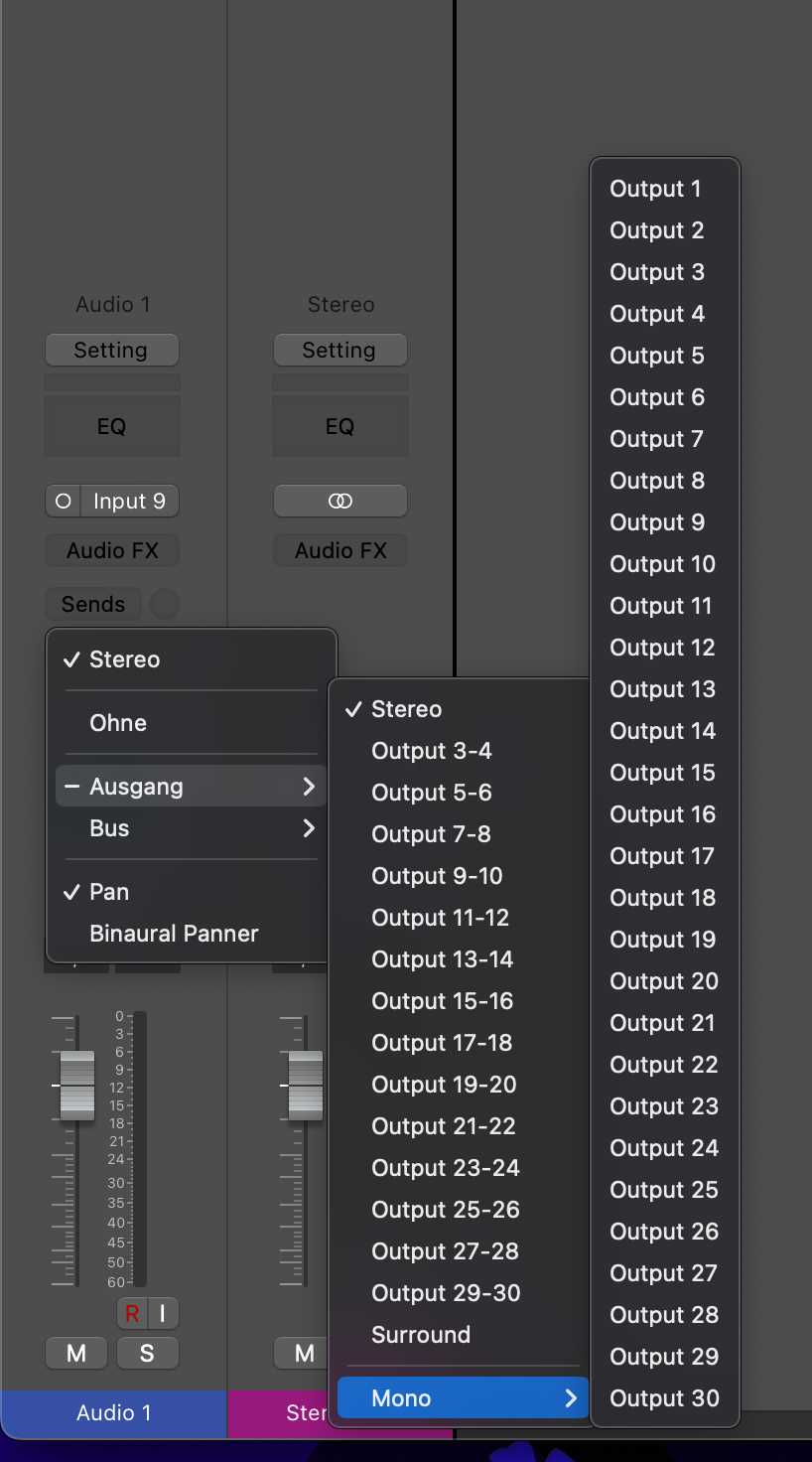Mute the Audio 1 channel strip

[76, 1353]
